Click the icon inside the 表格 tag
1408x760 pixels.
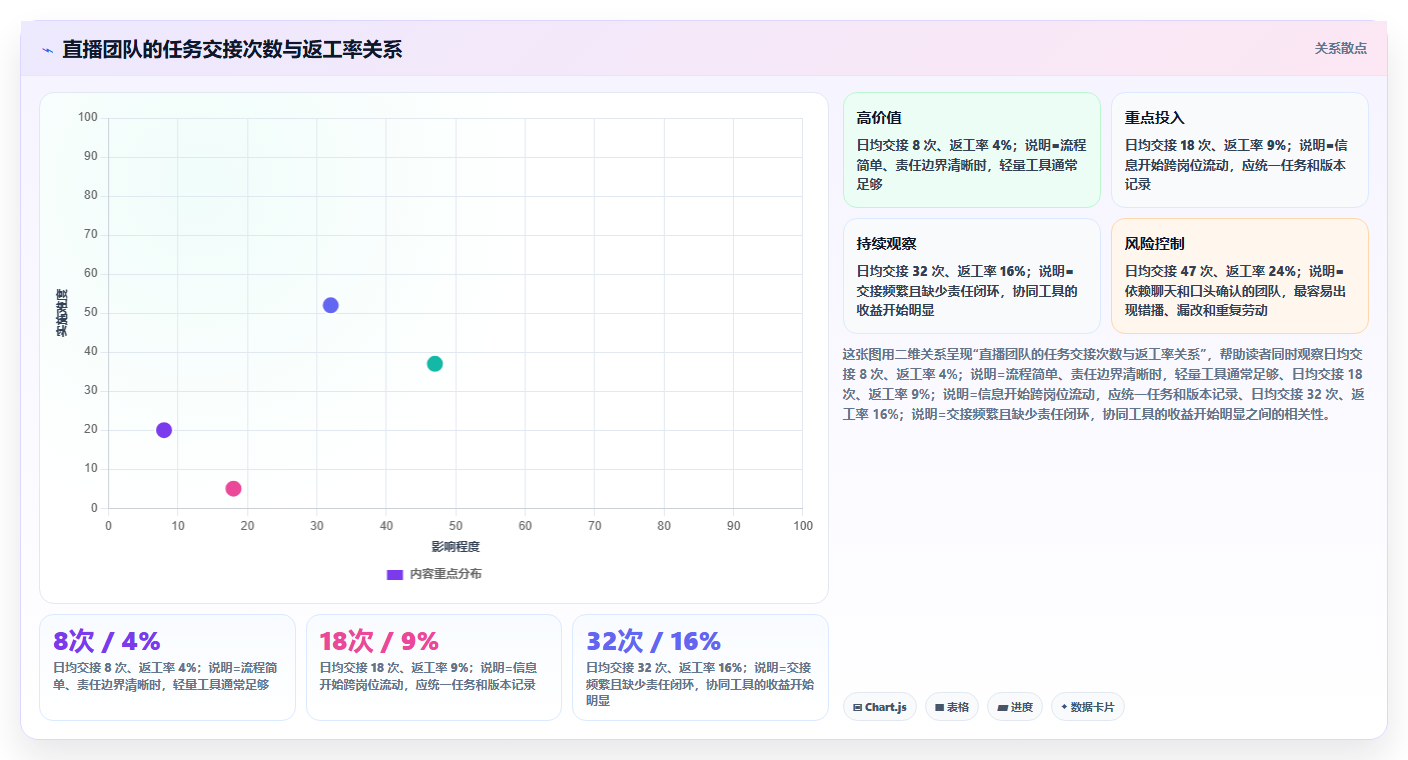coord(939,707)
